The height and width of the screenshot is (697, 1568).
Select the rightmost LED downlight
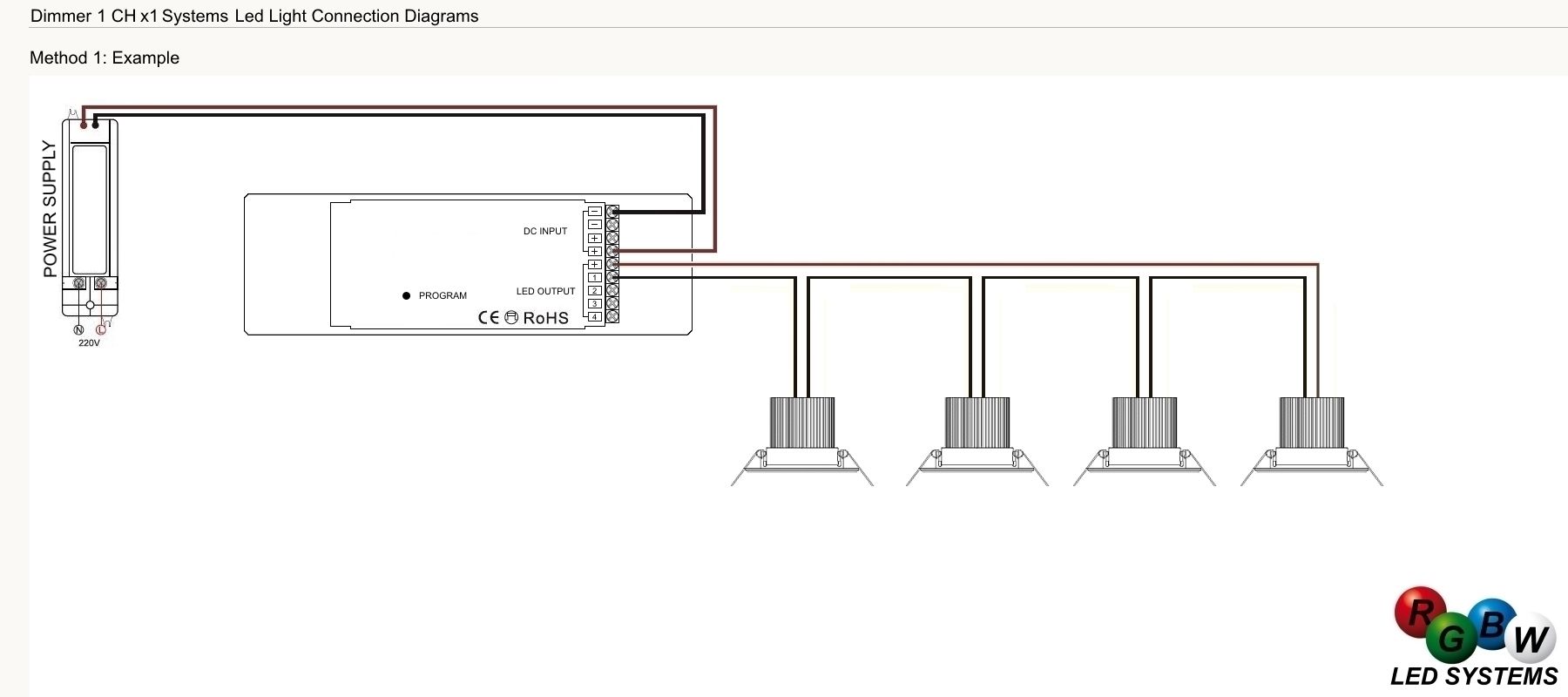[x=1311, y=443]
